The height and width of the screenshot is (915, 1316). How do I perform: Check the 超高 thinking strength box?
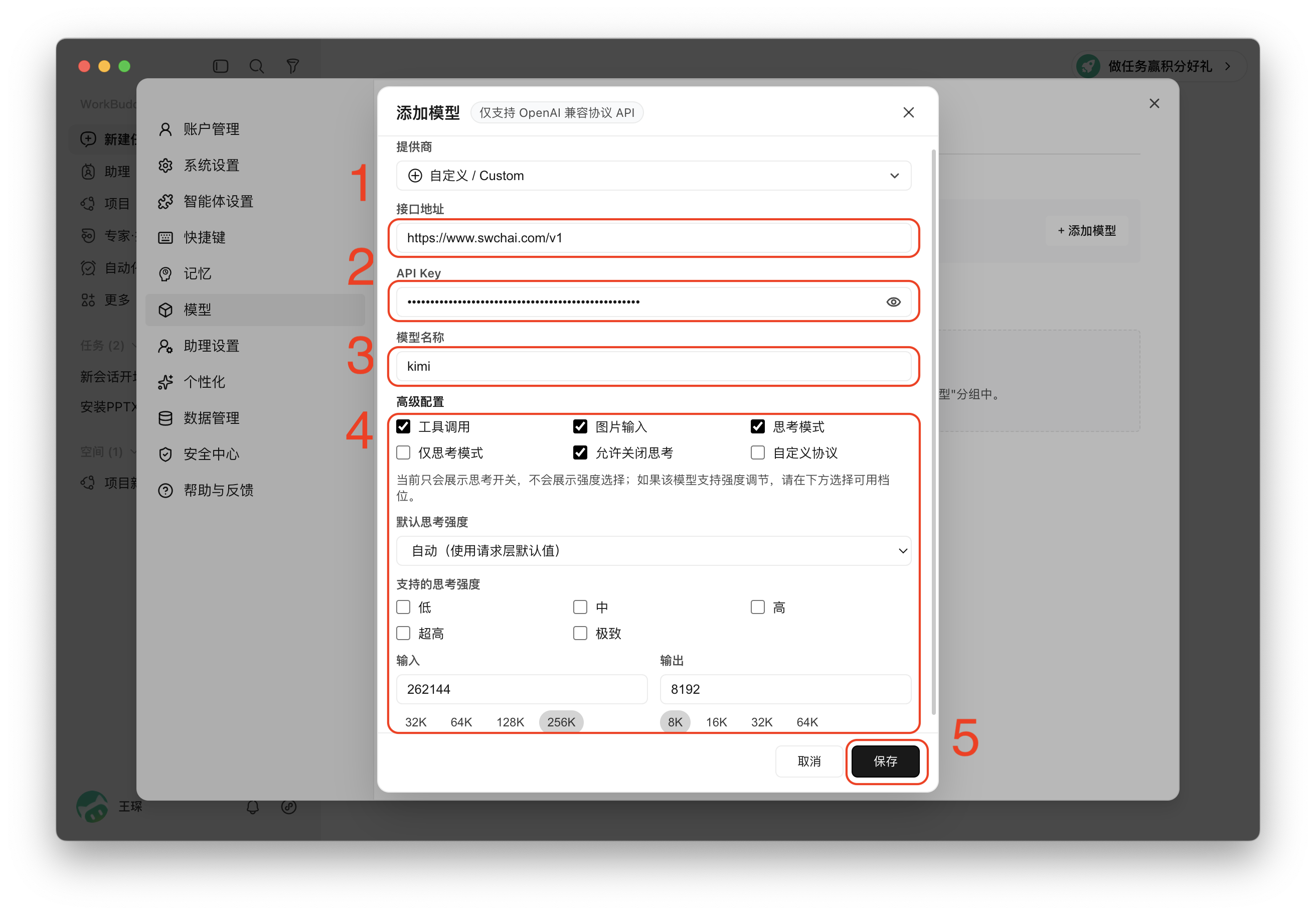[403, 633]
